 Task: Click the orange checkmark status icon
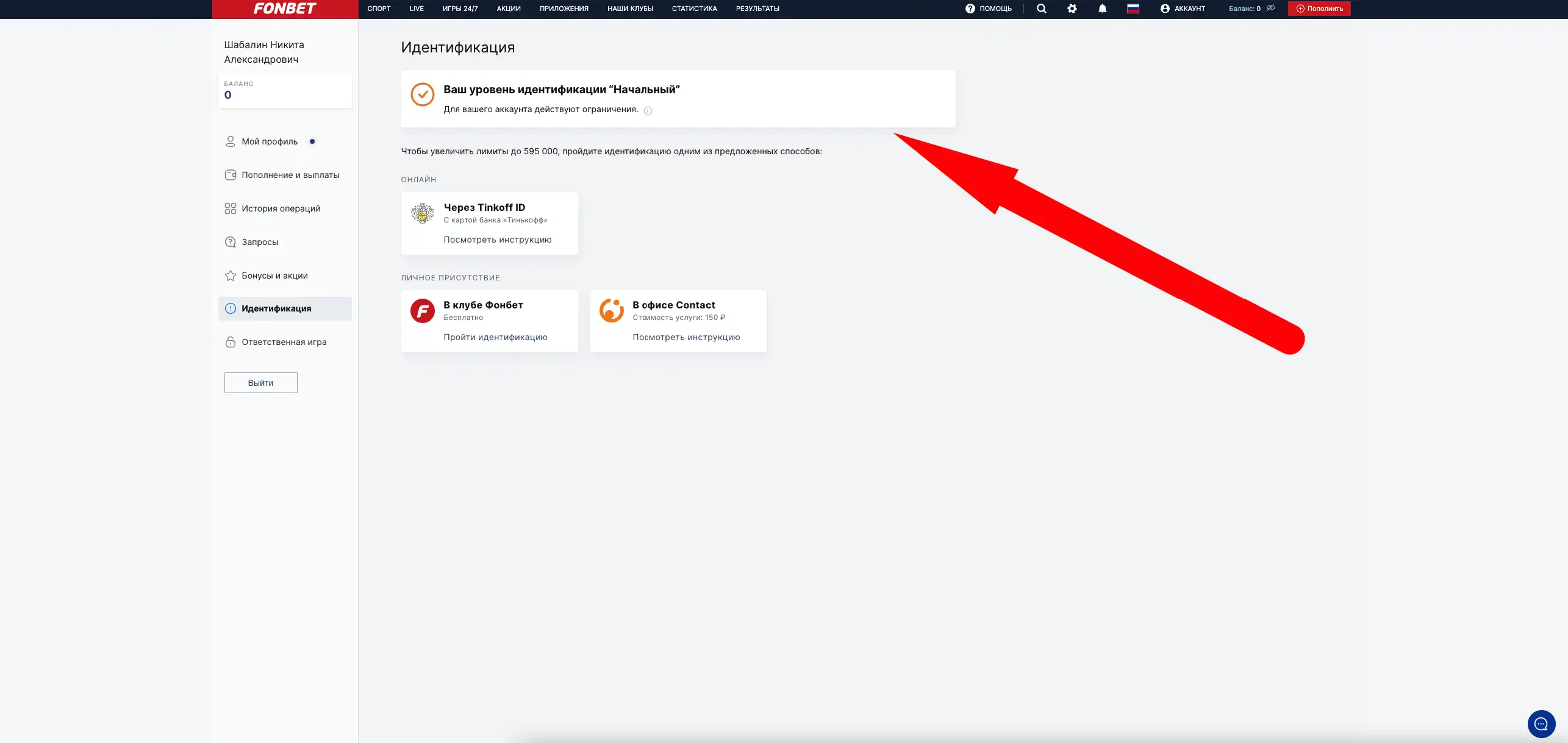click(422, 94)
